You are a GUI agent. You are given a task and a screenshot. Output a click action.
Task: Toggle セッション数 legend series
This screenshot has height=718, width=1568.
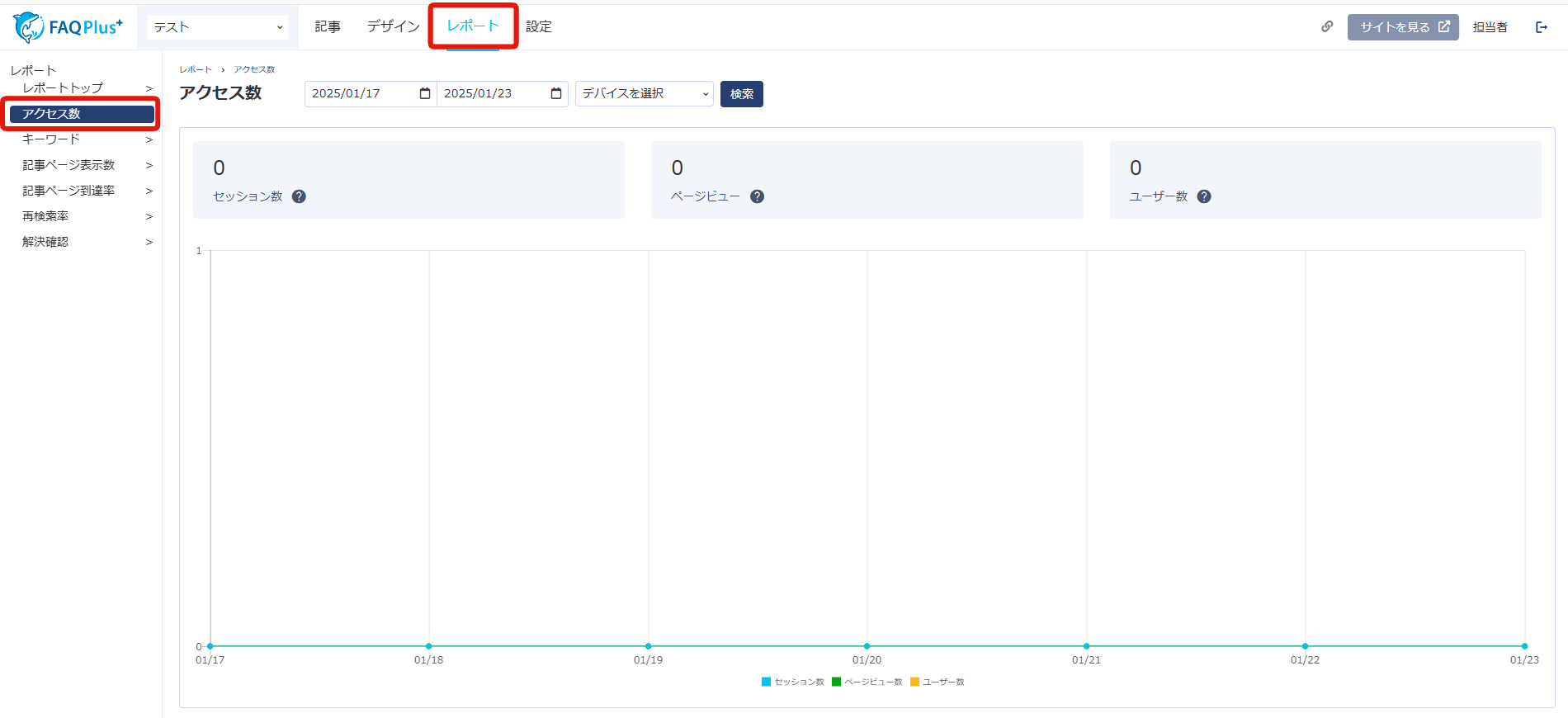click(x=793, y=682)
